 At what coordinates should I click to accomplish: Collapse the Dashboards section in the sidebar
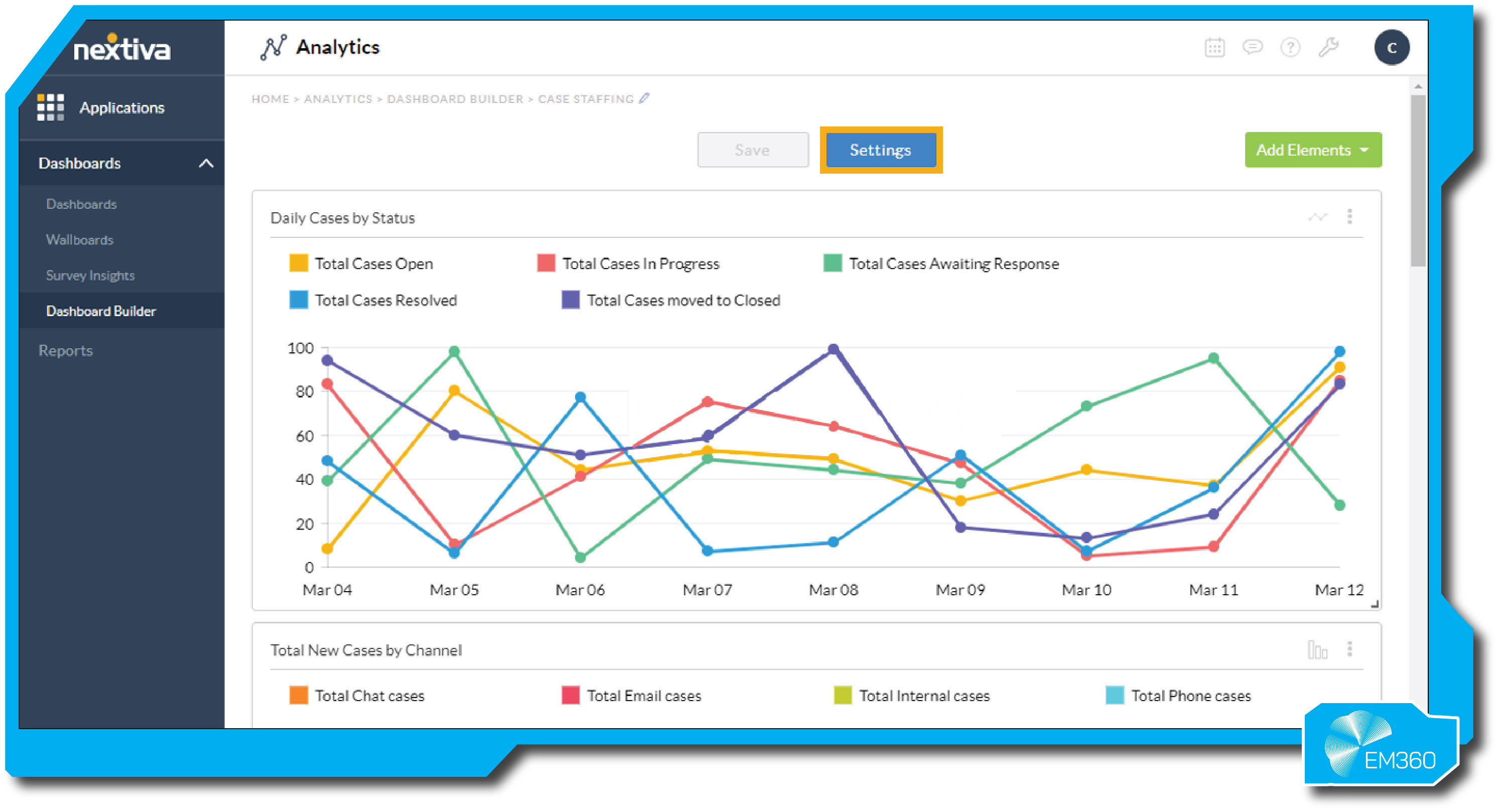(206, 163)
